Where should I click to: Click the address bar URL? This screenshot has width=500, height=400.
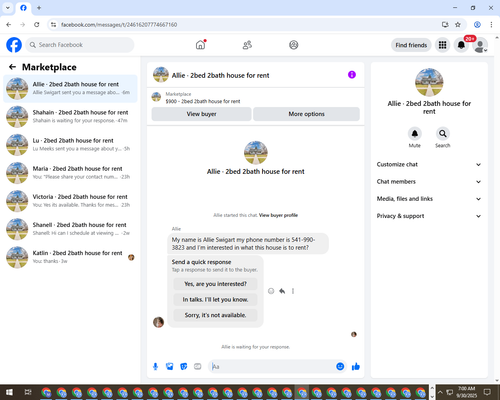tap(119, 25)
